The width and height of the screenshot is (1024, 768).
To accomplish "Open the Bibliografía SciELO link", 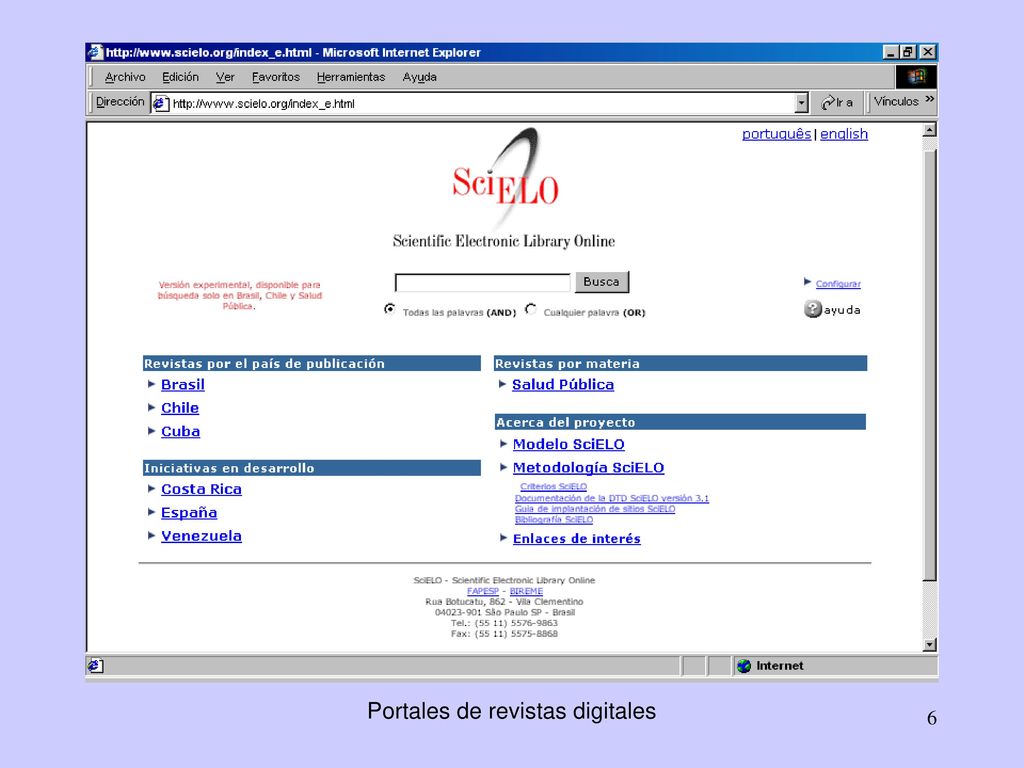I will 554,520.
